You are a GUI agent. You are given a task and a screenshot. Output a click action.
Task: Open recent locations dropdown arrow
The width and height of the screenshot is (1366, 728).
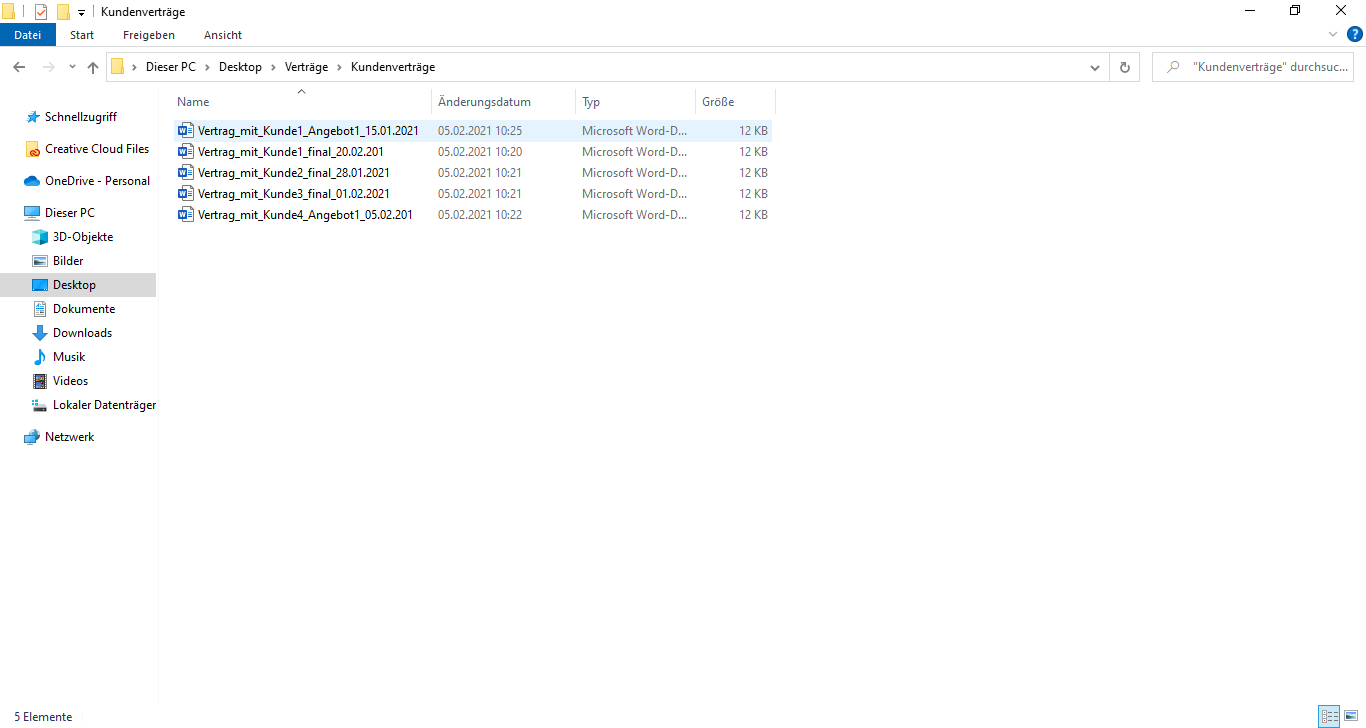pos(72,67)
